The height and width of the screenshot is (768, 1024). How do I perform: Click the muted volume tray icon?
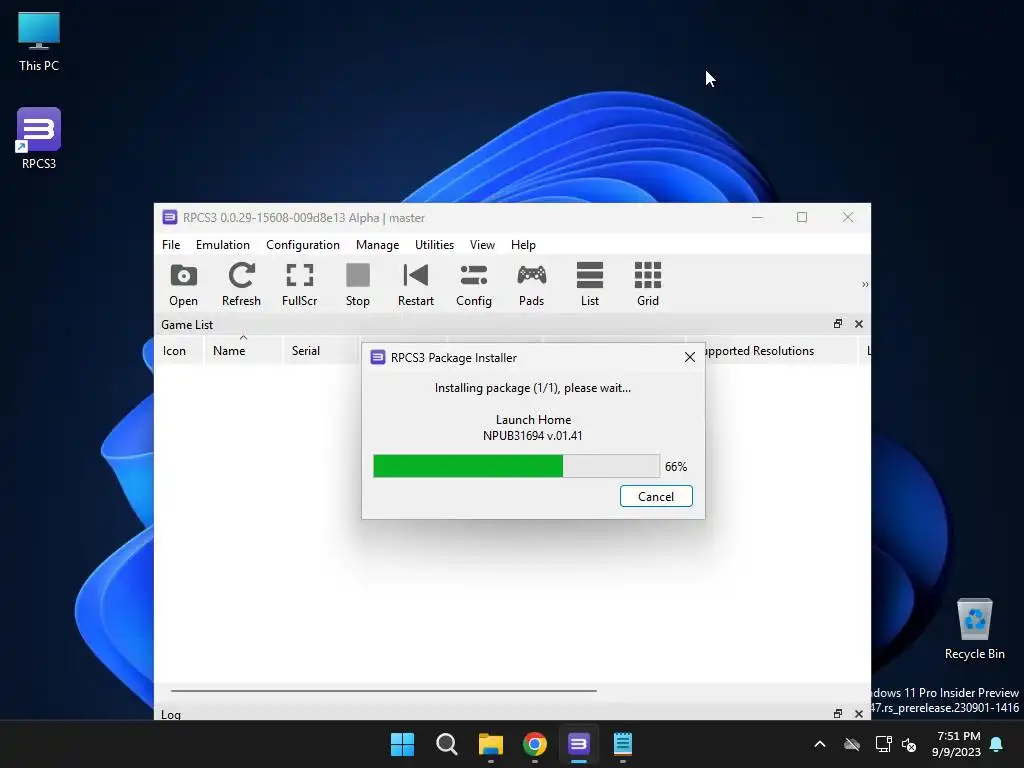click(909, 744)
